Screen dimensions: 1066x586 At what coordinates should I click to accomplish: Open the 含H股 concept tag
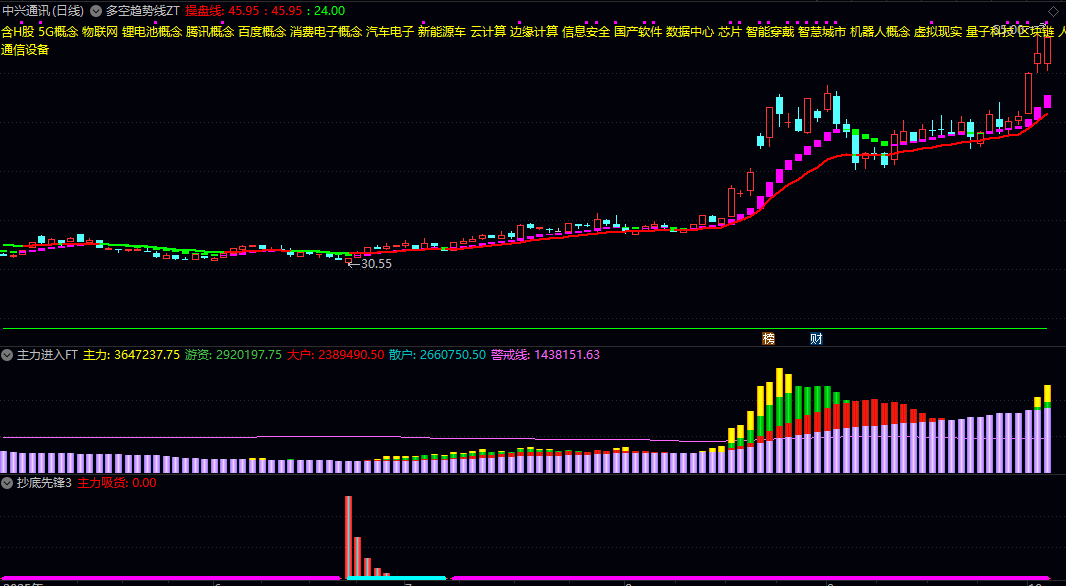(x=18, y=31)
